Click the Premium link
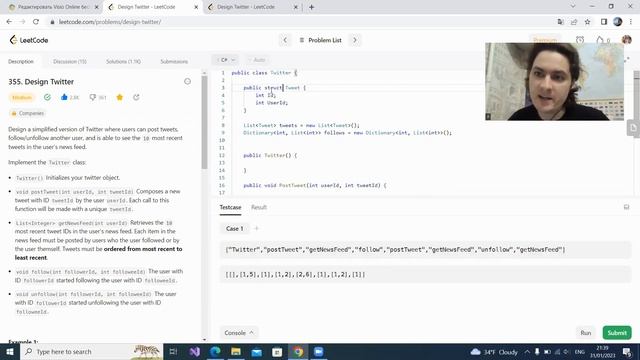The height and width of the screenshot is (360, 640). point(545,40)
